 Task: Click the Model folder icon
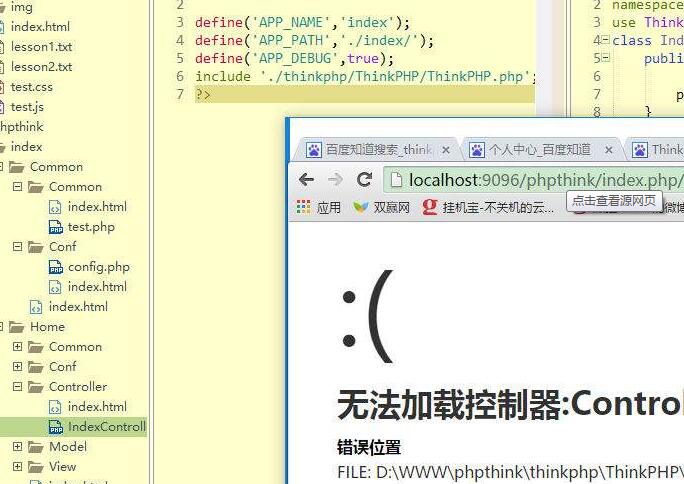point(36,447)
